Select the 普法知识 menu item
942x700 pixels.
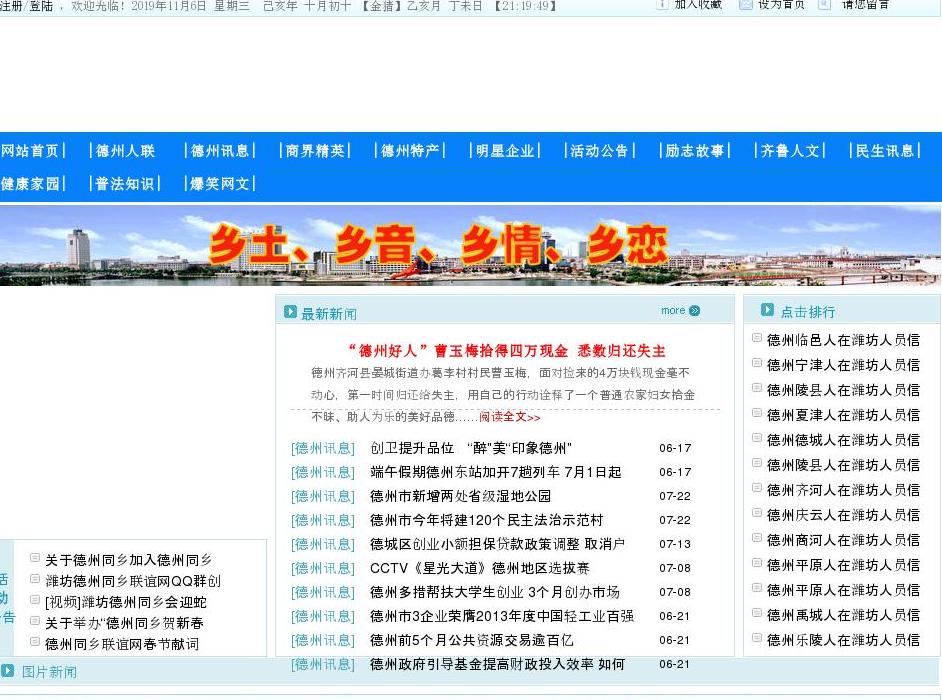coord(125,183)
